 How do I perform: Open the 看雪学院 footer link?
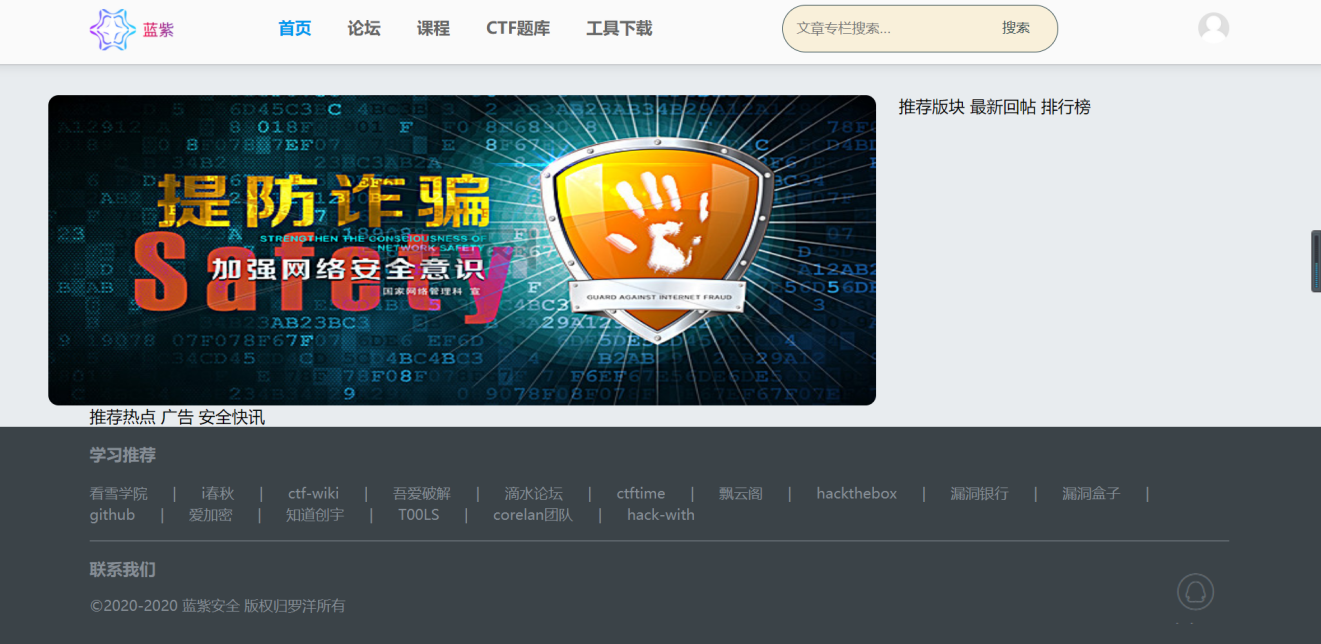118,493
